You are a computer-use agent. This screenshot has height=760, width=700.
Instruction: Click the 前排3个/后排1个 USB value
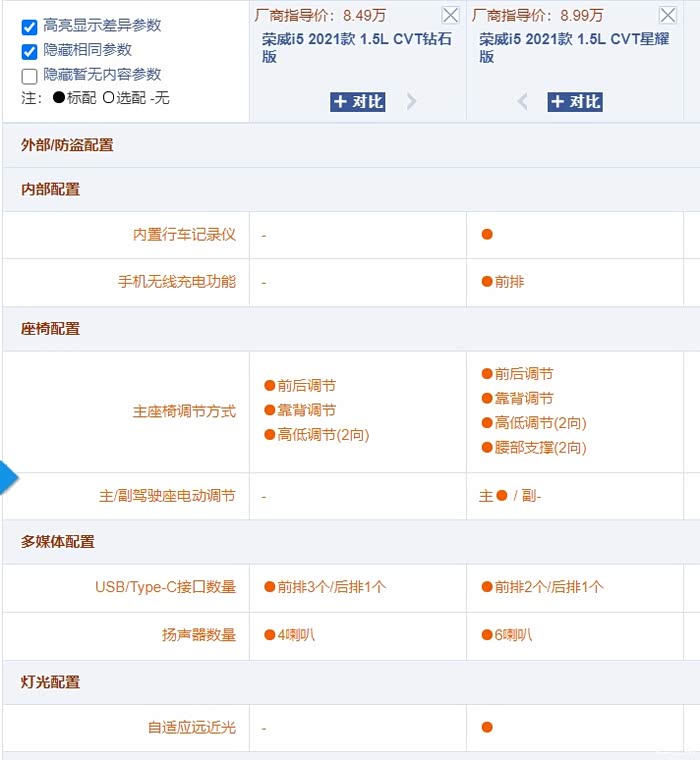pos(325,587)
